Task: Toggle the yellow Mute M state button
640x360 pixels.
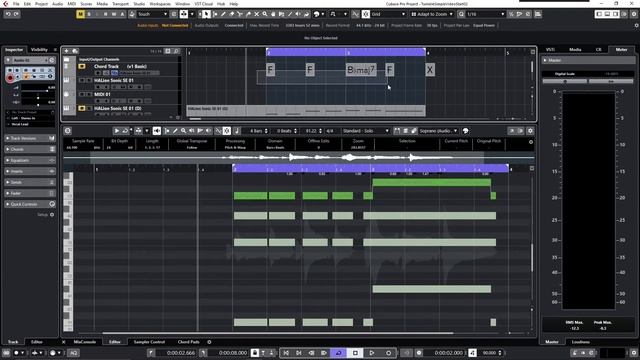Action: click(x=80, y=14)
